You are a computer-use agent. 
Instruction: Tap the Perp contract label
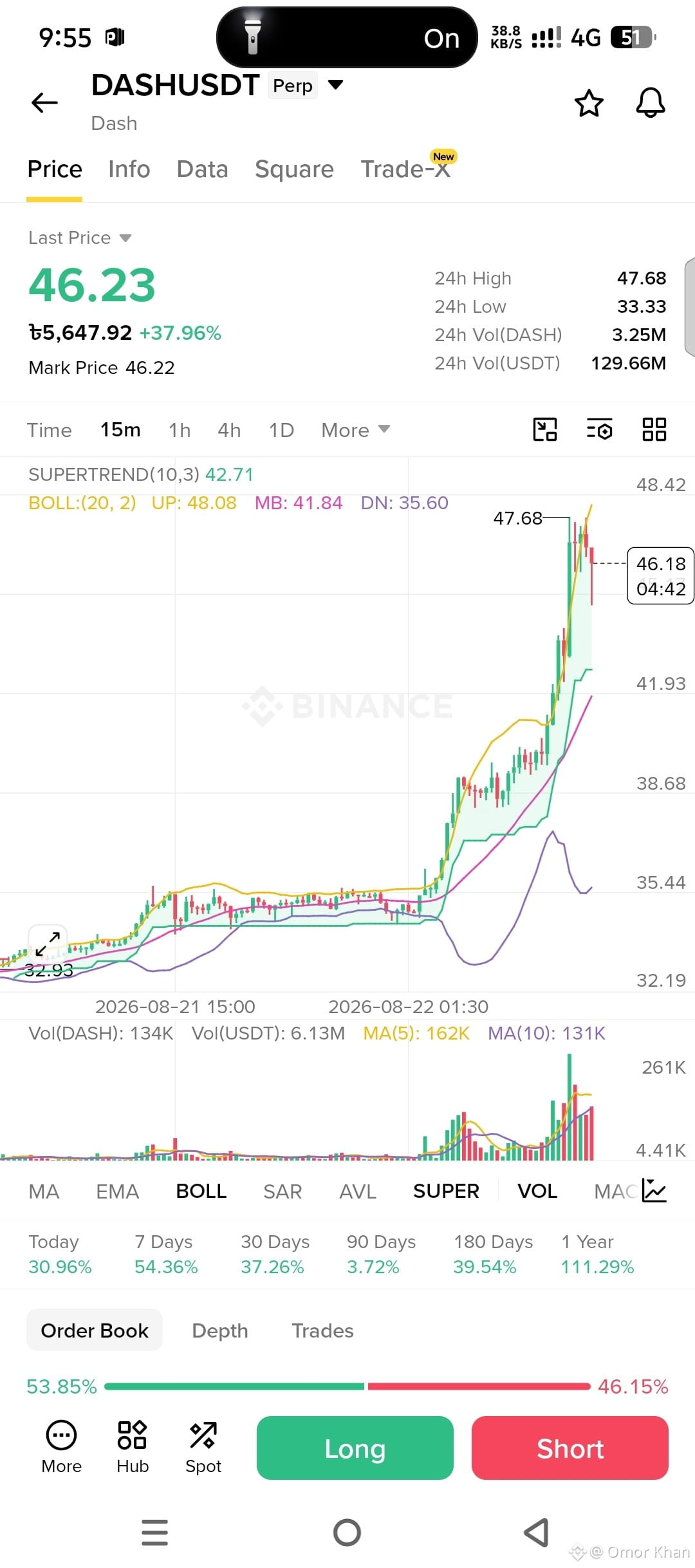293,86
